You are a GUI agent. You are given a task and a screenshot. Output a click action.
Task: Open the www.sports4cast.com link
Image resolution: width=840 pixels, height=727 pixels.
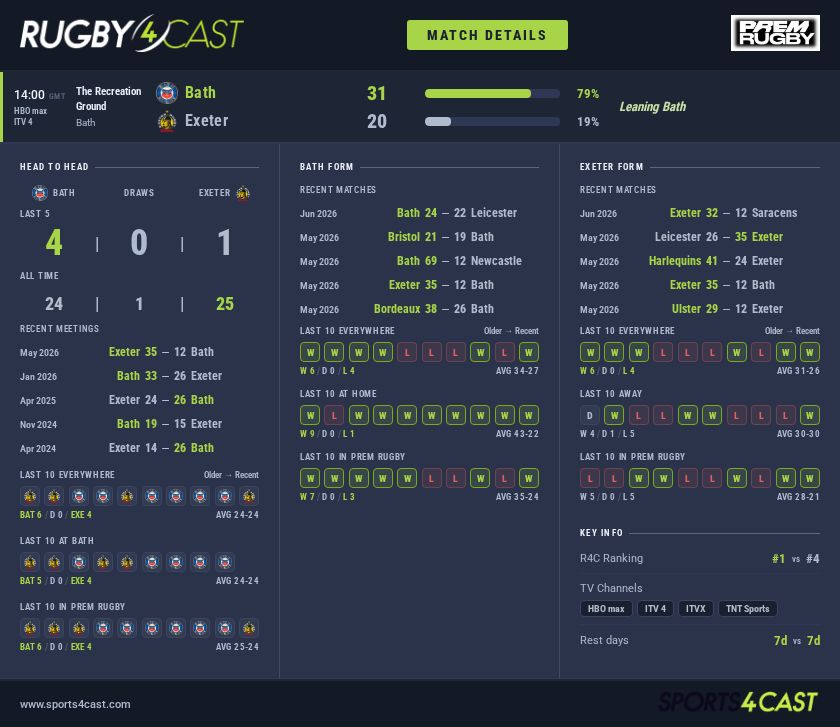(75, 704)
